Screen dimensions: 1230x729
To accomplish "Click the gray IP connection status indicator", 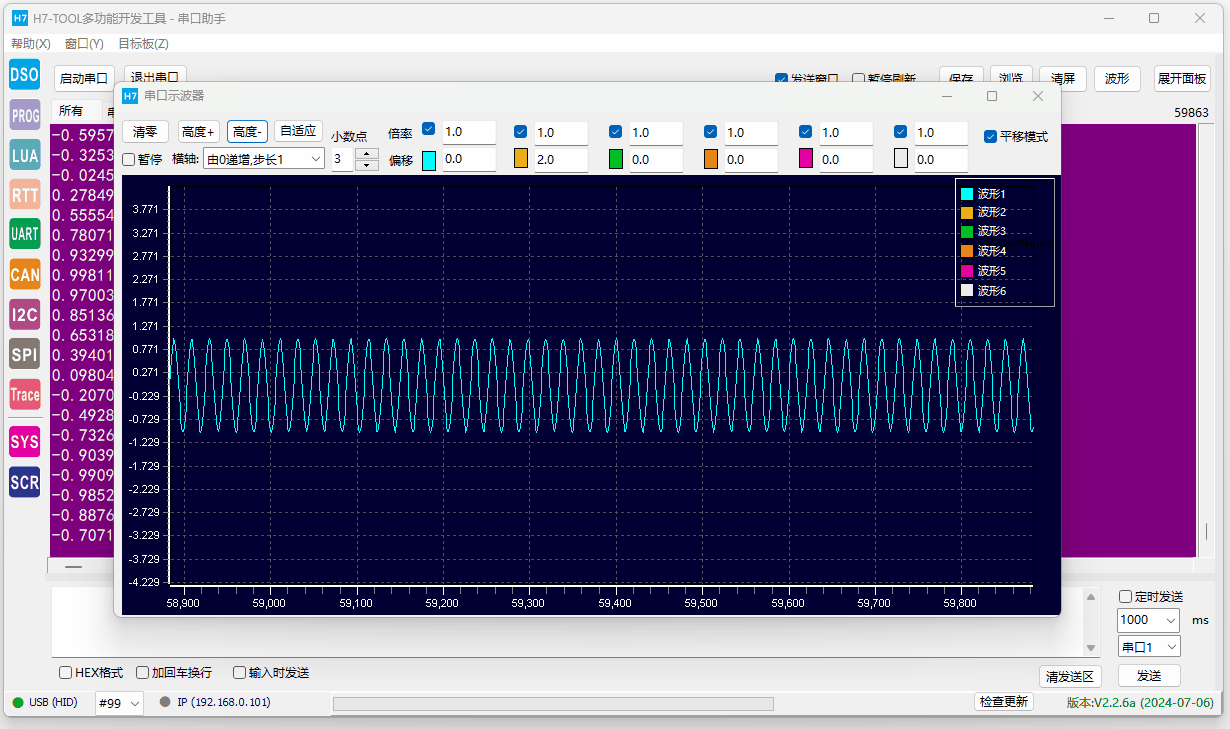I will pyautogui.click(x=165, y=702).
